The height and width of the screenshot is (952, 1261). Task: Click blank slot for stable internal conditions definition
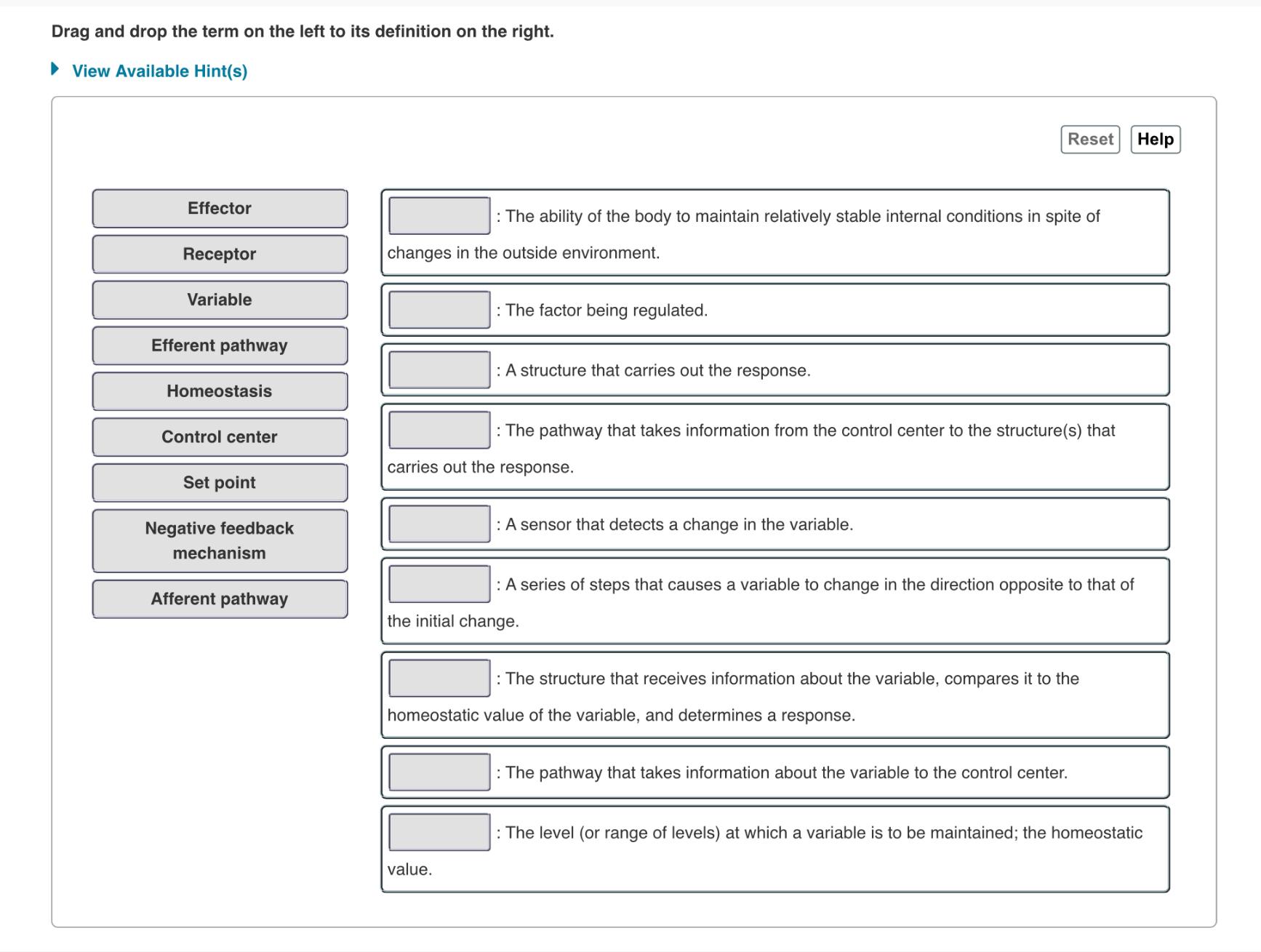(x=439, y=216)
